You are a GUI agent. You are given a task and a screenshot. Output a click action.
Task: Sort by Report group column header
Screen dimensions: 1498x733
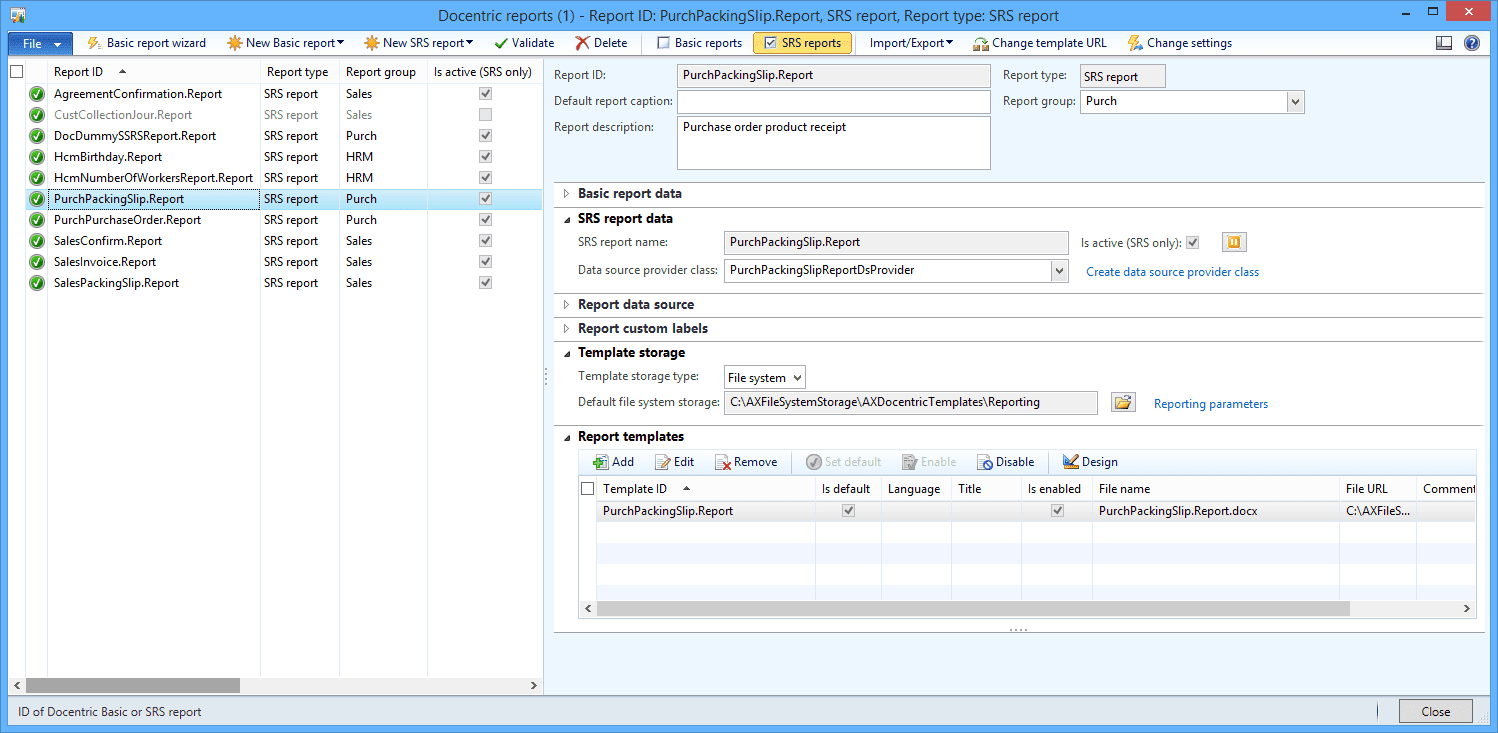(x=383, y=72)
